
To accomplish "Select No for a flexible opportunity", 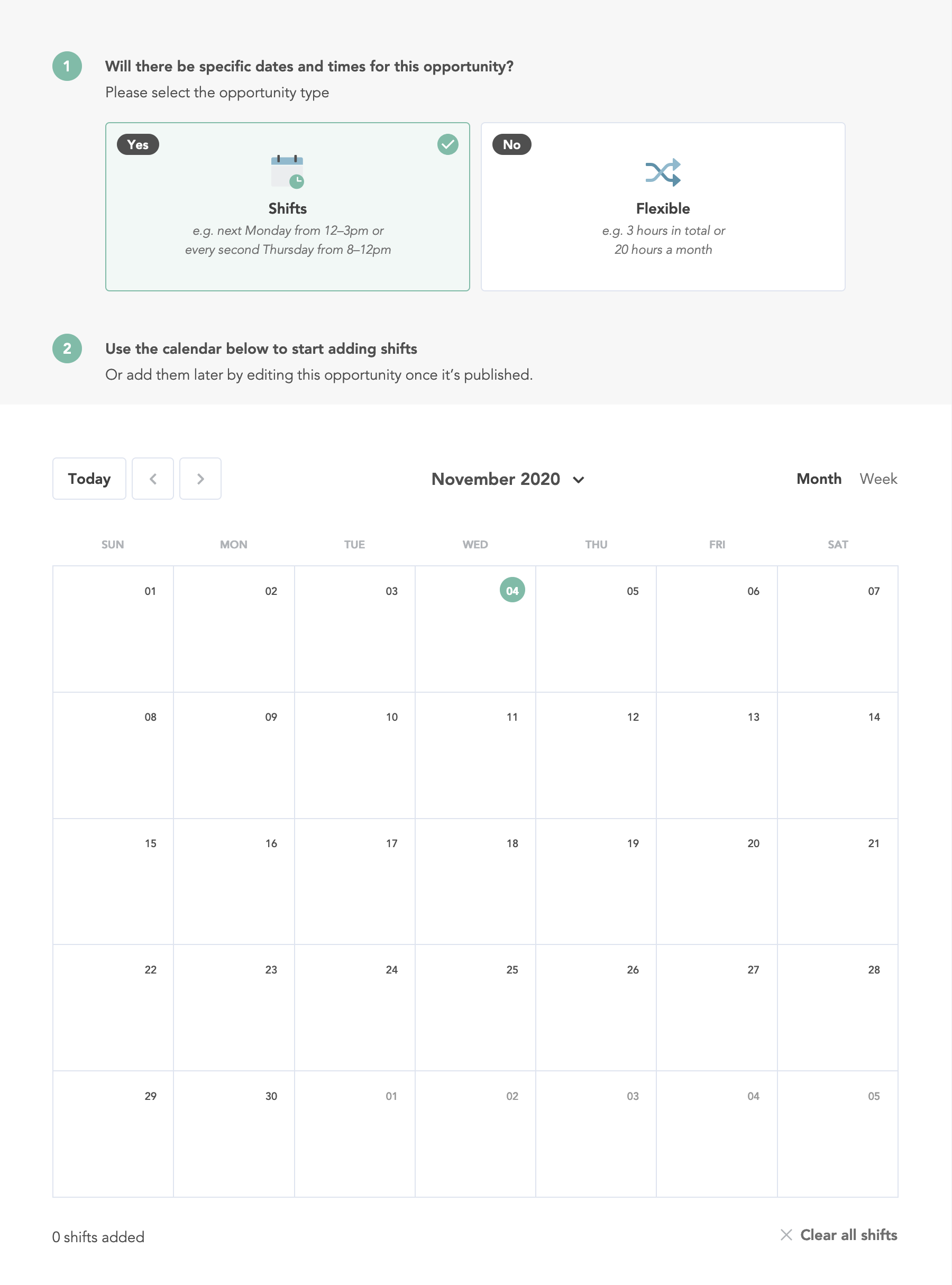I will [511, 145].
